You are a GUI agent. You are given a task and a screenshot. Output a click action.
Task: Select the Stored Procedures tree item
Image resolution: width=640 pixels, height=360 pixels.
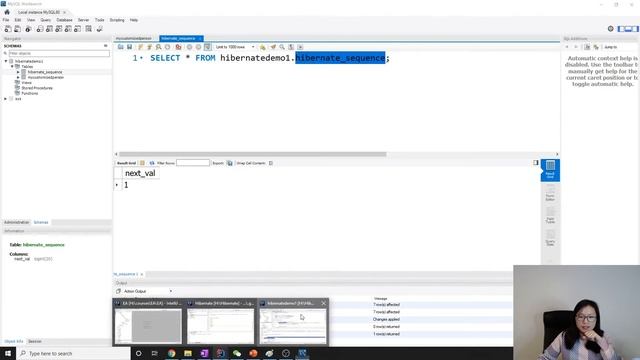[37, 88]
